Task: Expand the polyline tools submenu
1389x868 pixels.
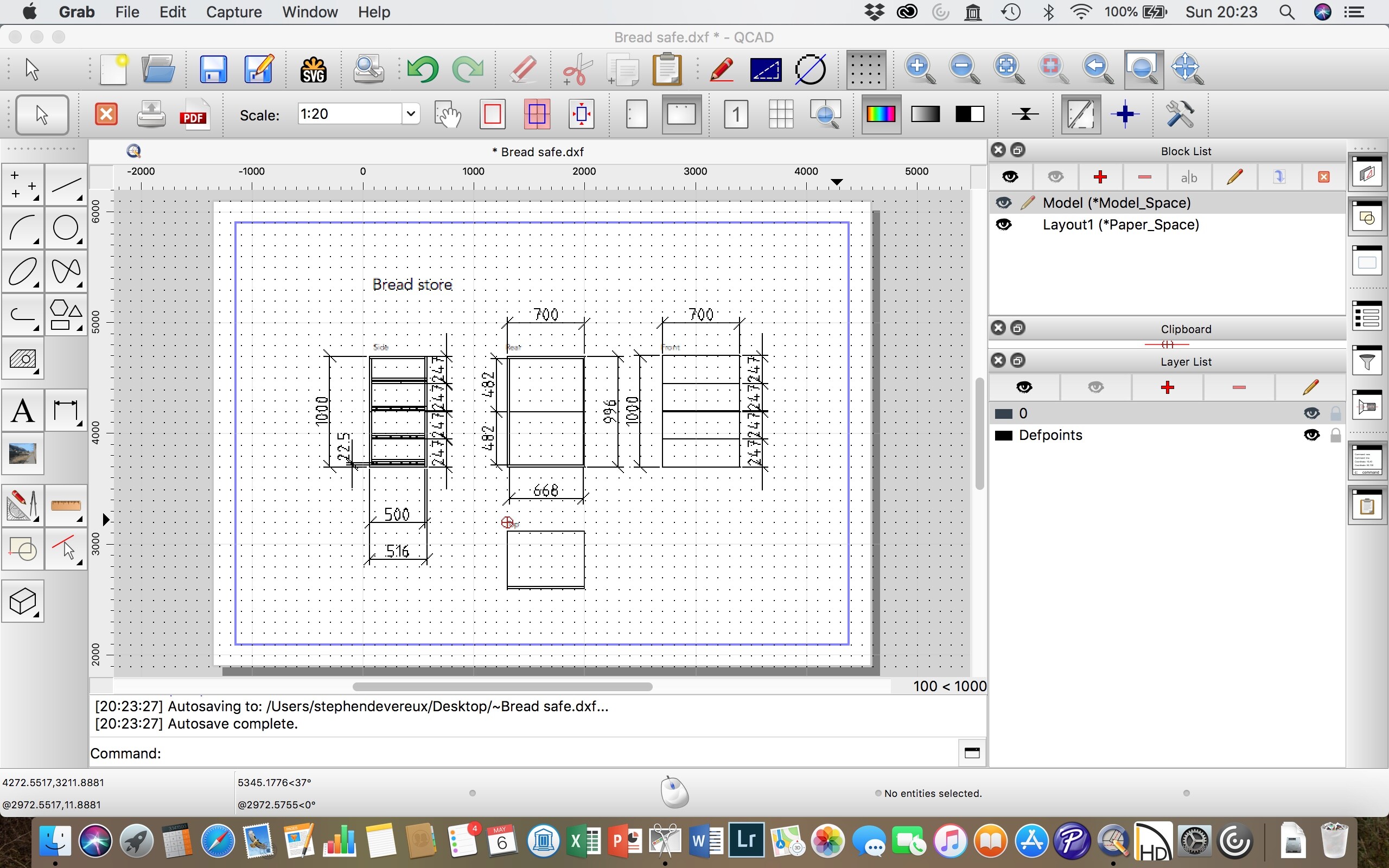Action: tap(23, 315)
